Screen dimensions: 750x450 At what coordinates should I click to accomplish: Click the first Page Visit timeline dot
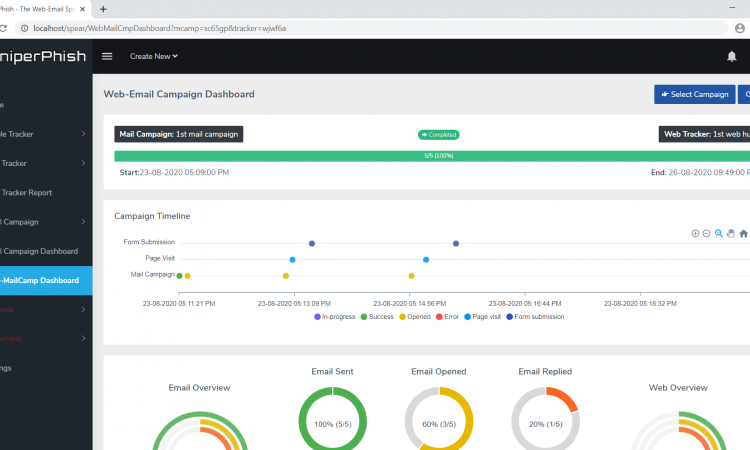(x=292, y=260)
